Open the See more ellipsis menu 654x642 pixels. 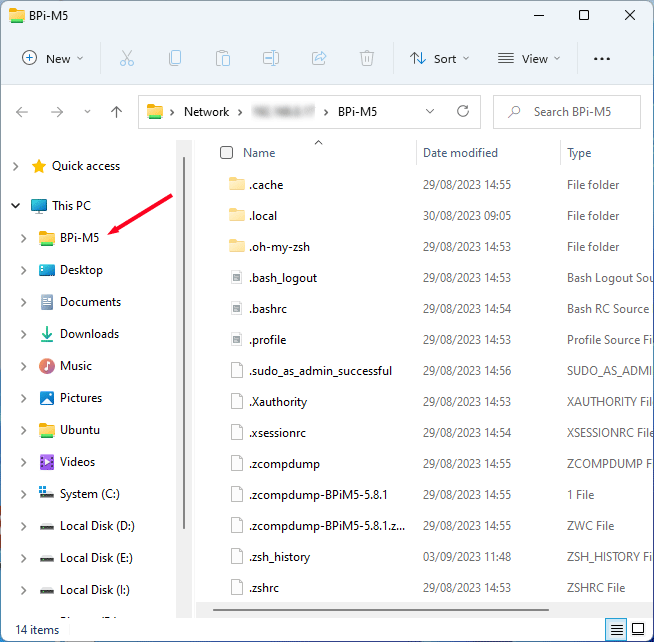click(601, 59)
